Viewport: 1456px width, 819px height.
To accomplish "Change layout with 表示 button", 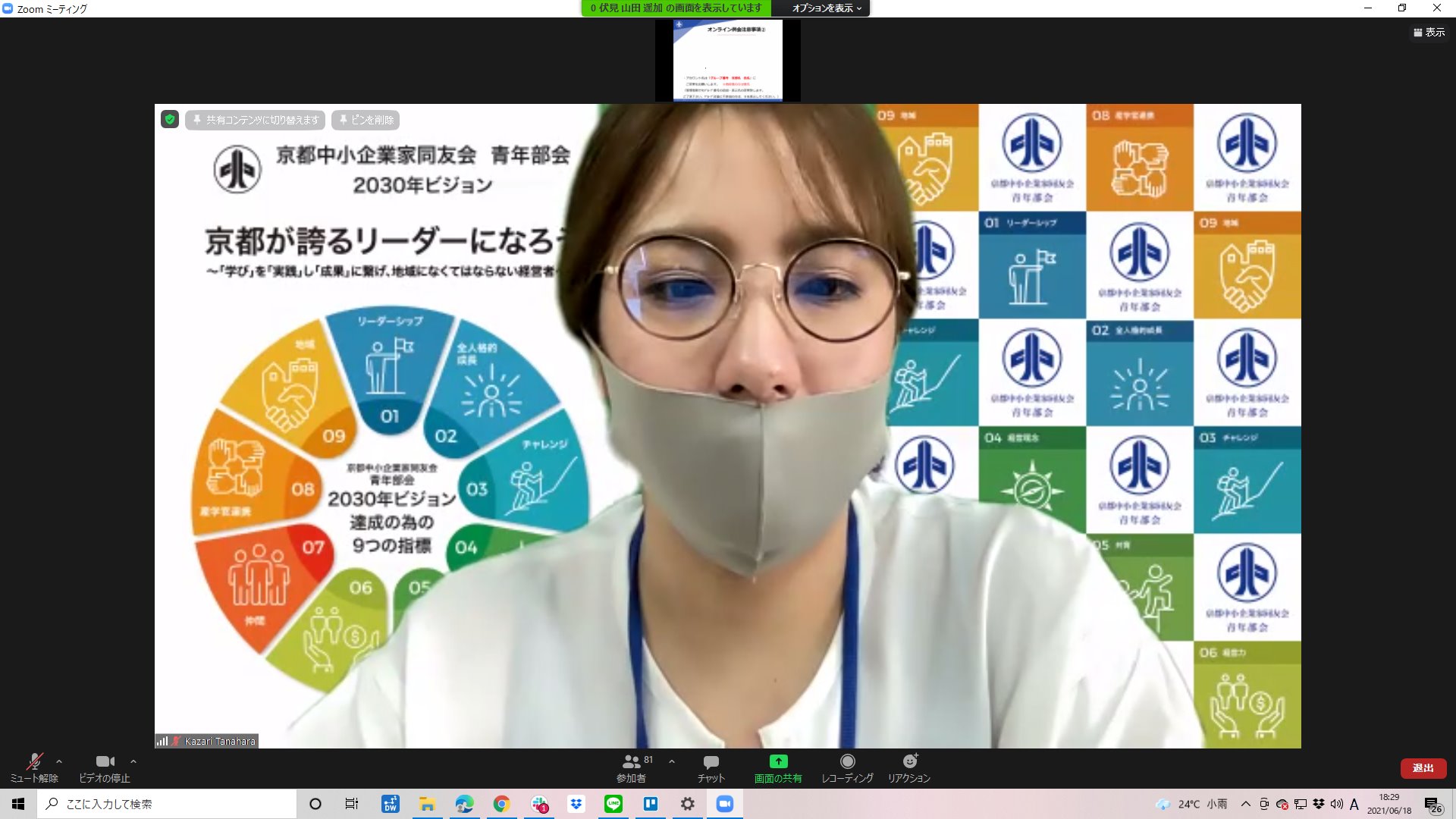I will tap(1429, 32).
